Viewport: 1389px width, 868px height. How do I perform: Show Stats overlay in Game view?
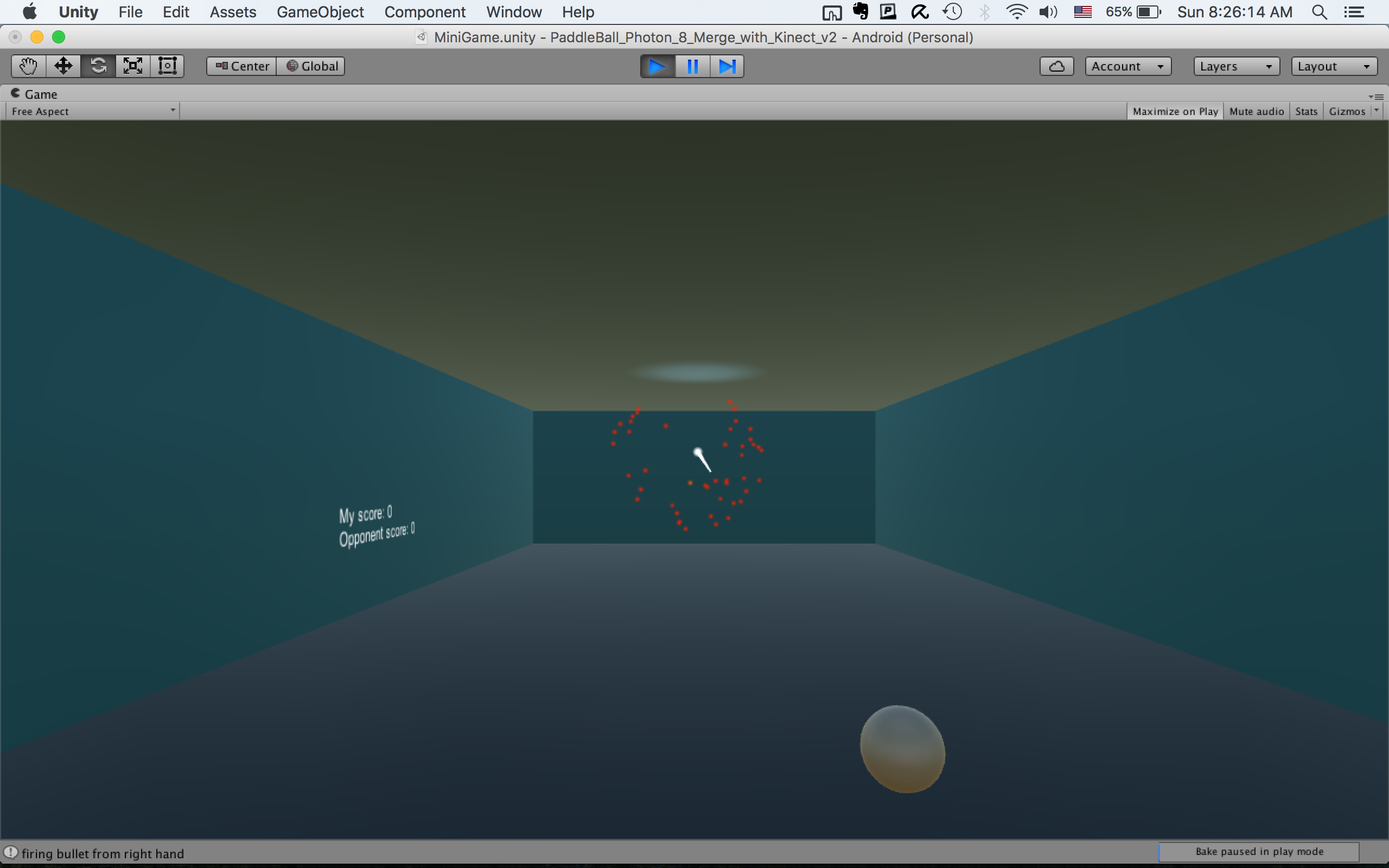(1306, 111)
